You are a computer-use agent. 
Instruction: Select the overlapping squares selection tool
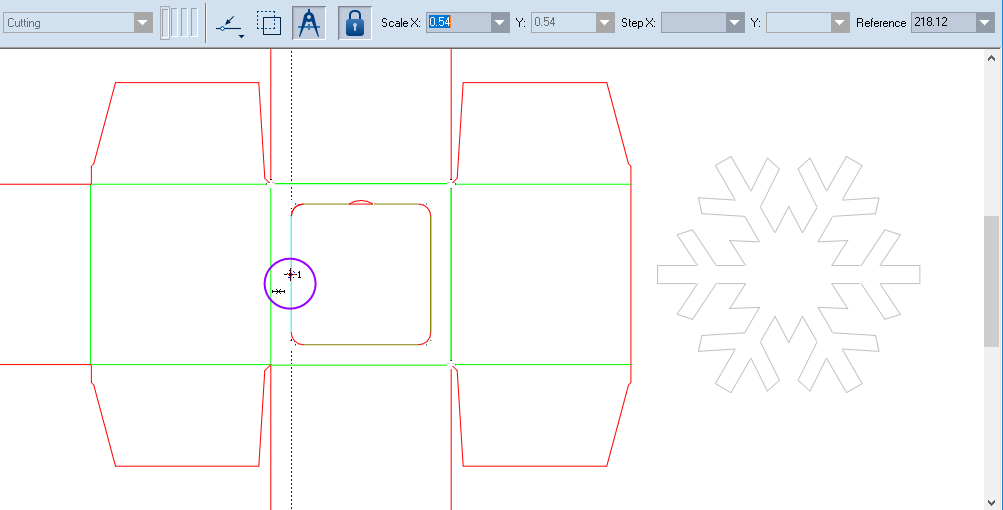(268, 23)
